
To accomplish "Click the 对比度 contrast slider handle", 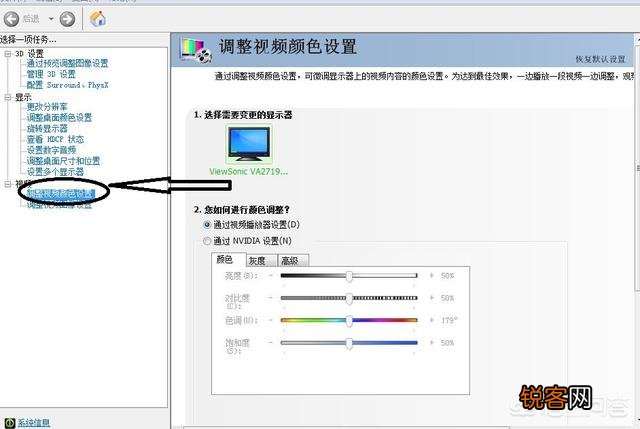I will coord(349,298).
